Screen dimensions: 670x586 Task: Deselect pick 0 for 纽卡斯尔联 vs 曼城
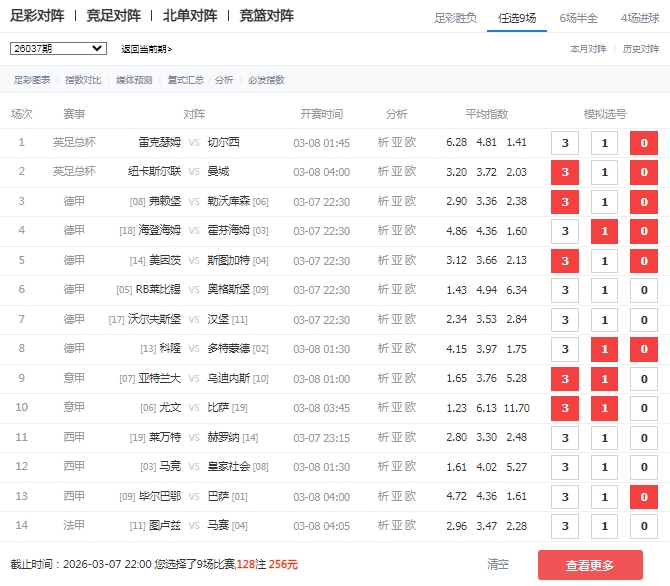click(x=644, y=172)
